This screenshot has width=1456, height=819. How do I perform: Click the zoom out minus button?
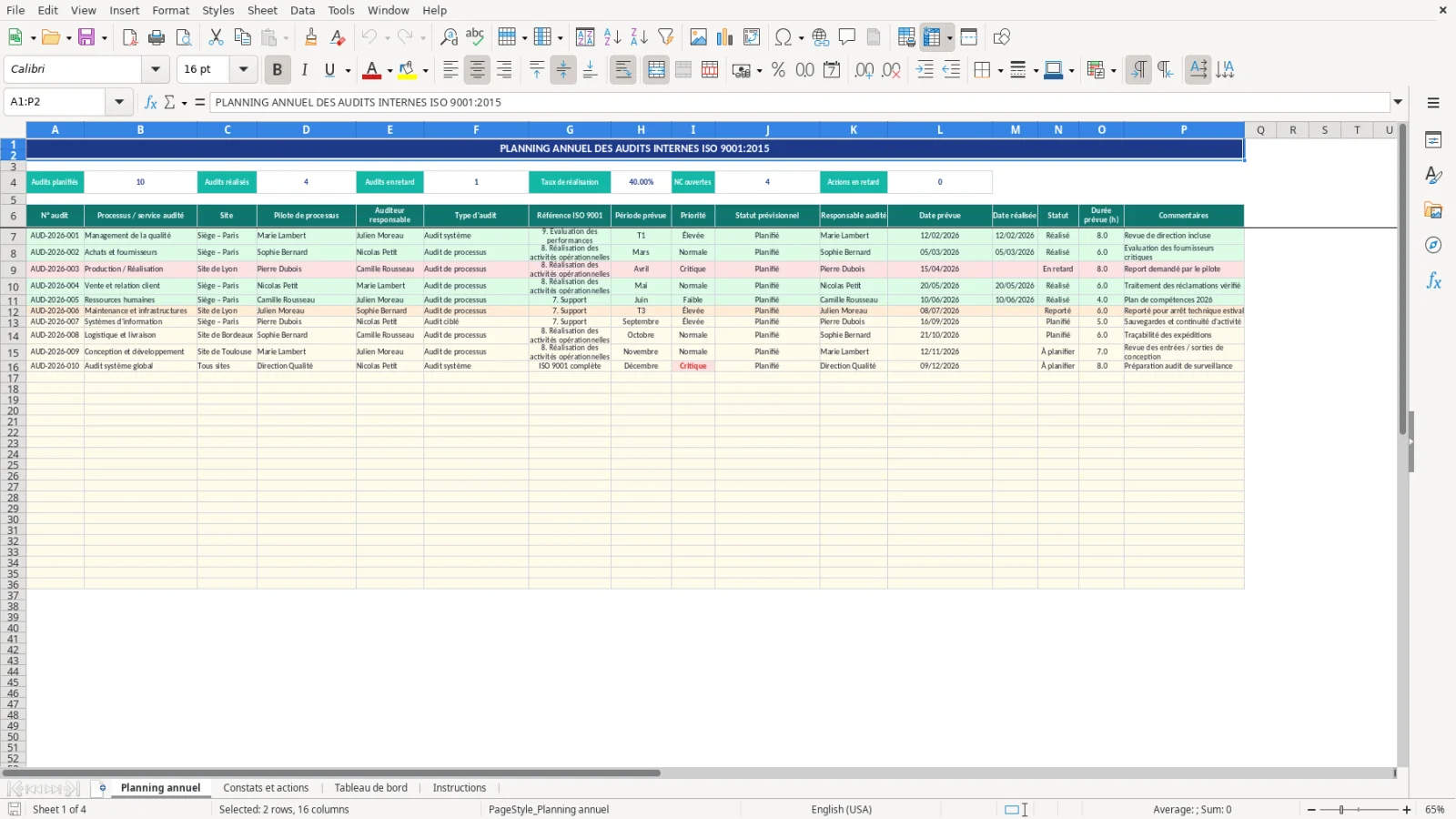tap(1311, 809)
